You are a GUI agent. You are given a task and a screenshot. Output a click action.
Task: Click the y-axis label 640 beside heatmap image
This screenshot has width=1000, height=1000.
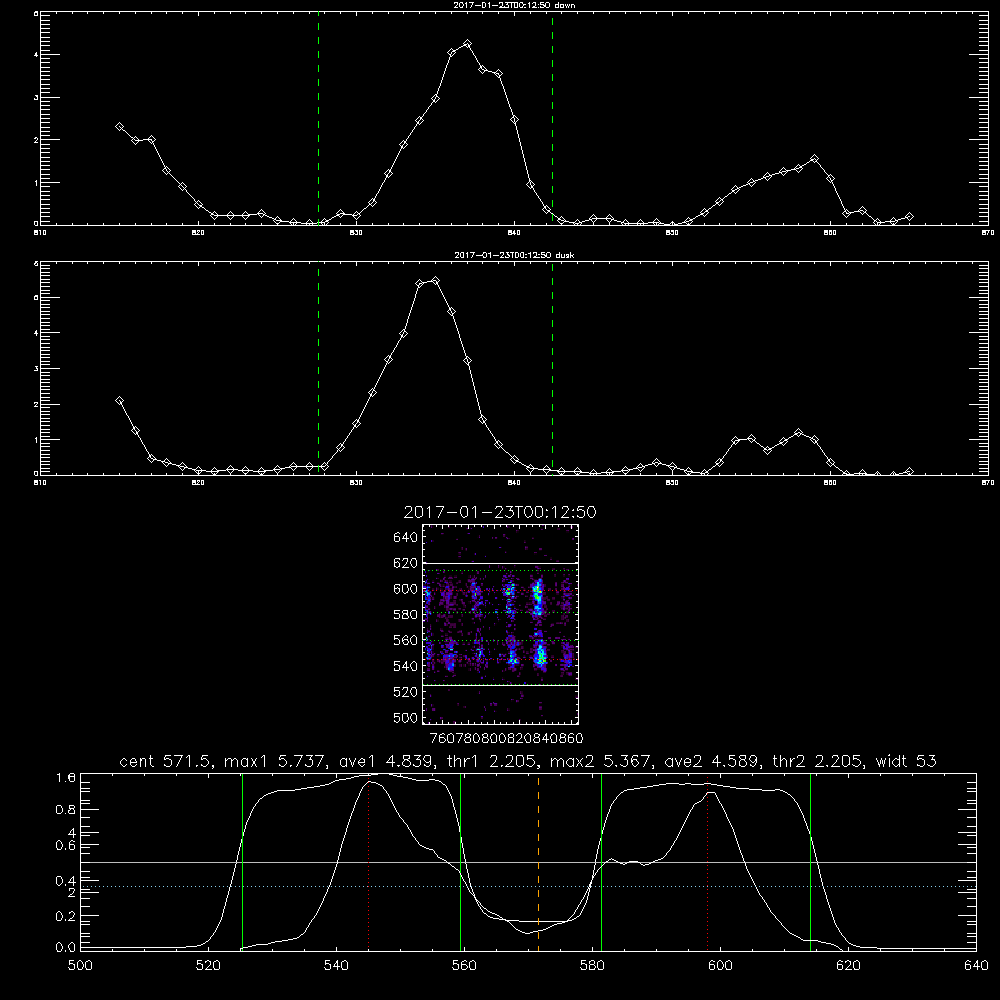tap(406, 538)
